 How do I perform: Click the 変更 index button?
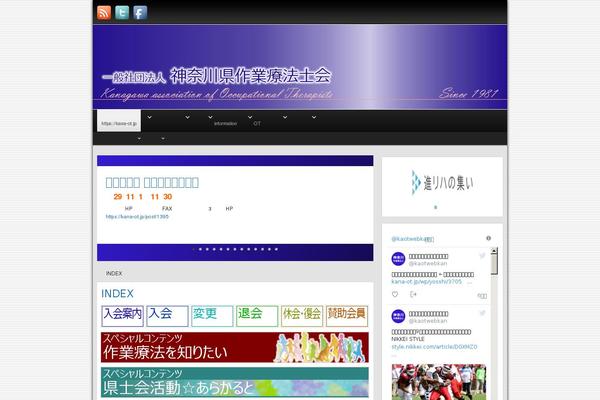click(x=212, y=316)
